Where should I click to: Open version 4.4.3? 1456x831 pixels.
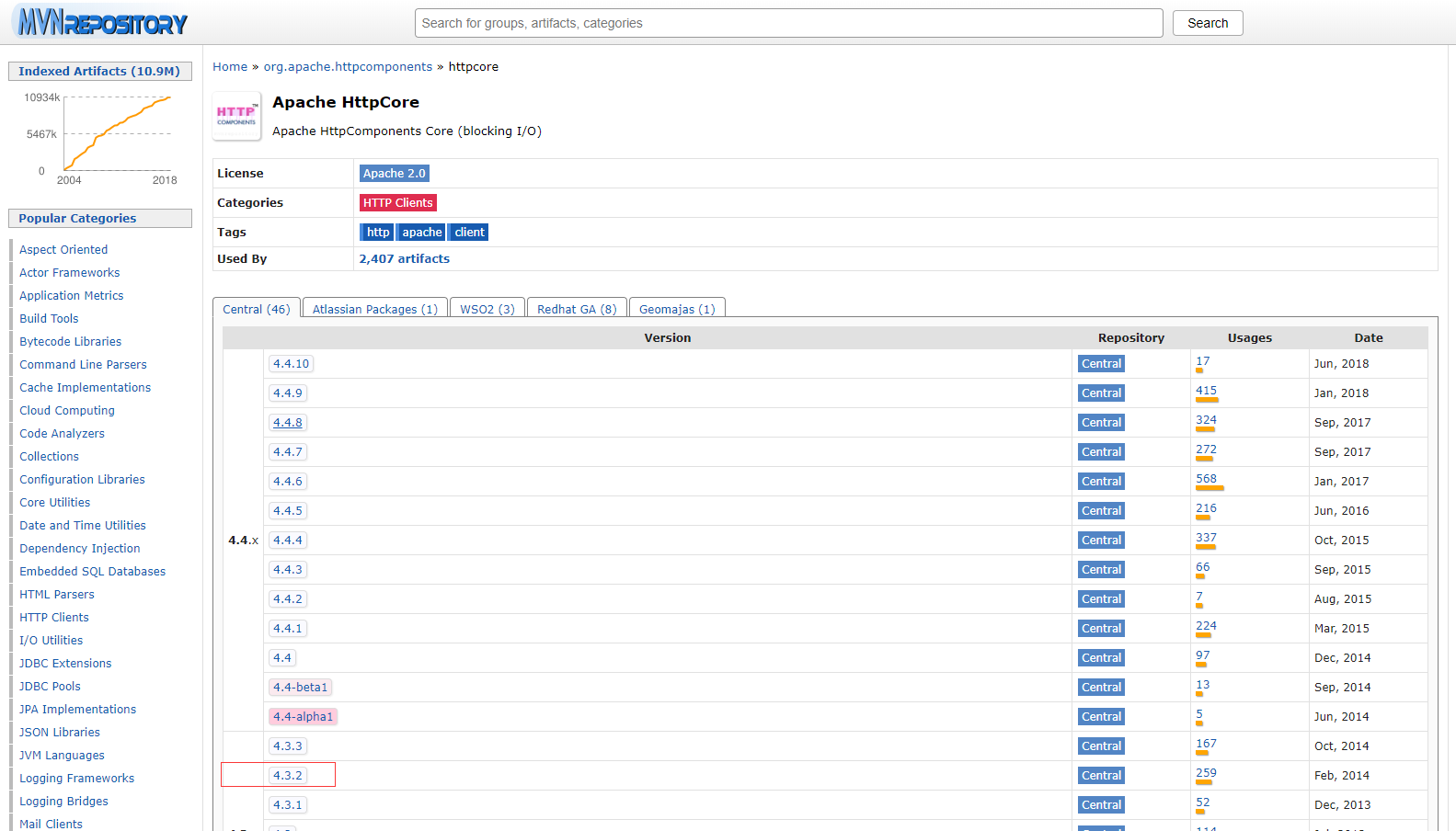[287, 570]
